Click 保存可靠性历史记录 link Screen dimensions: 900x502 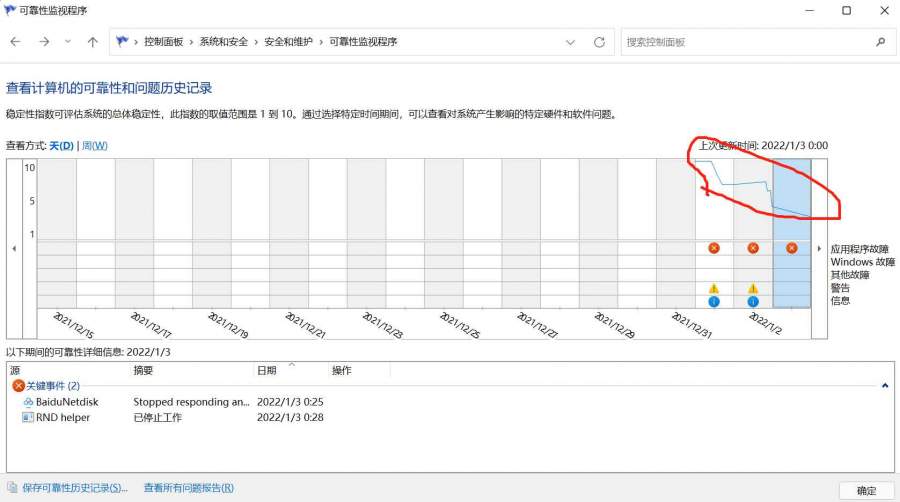click(68, 488)
